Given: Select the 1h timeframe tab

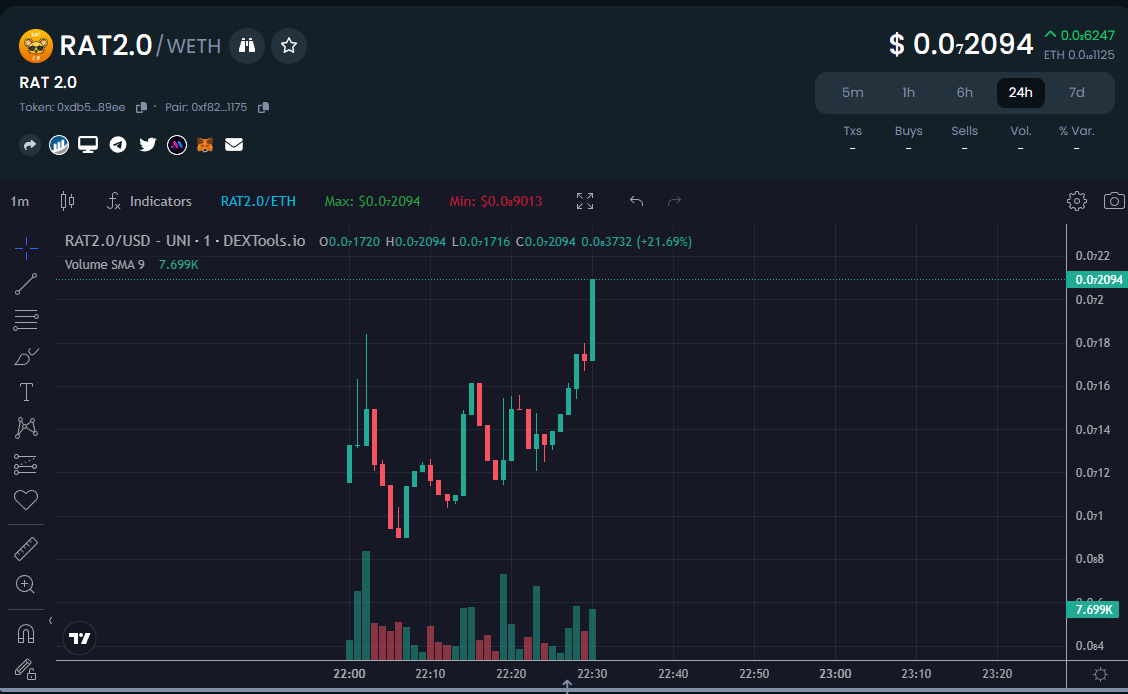Looking at the screenshot, I should click(x=909, y=93).
